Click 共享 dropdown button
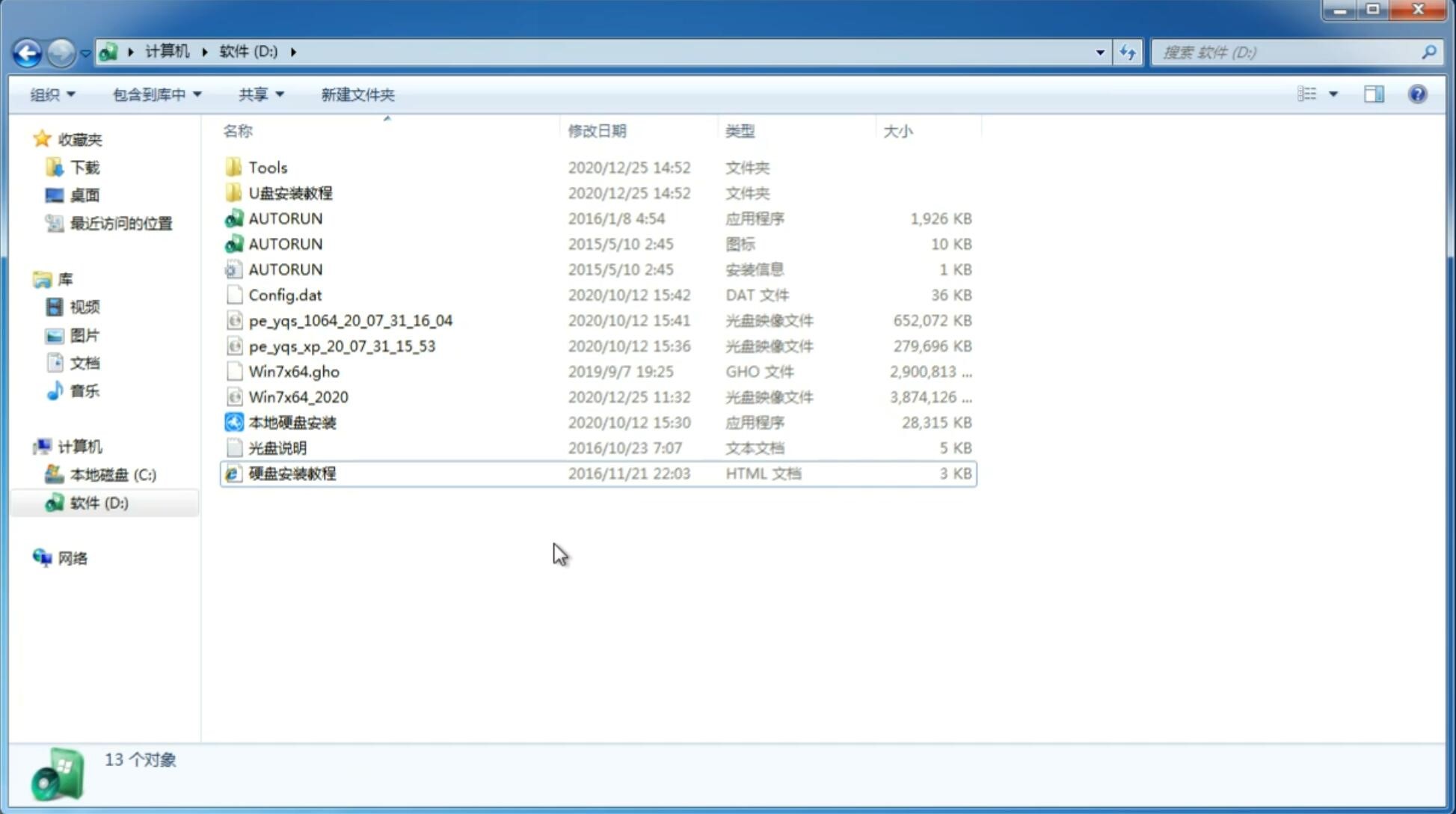The width and height of the screenshot is (1456, 814). (x=258, y=93)
